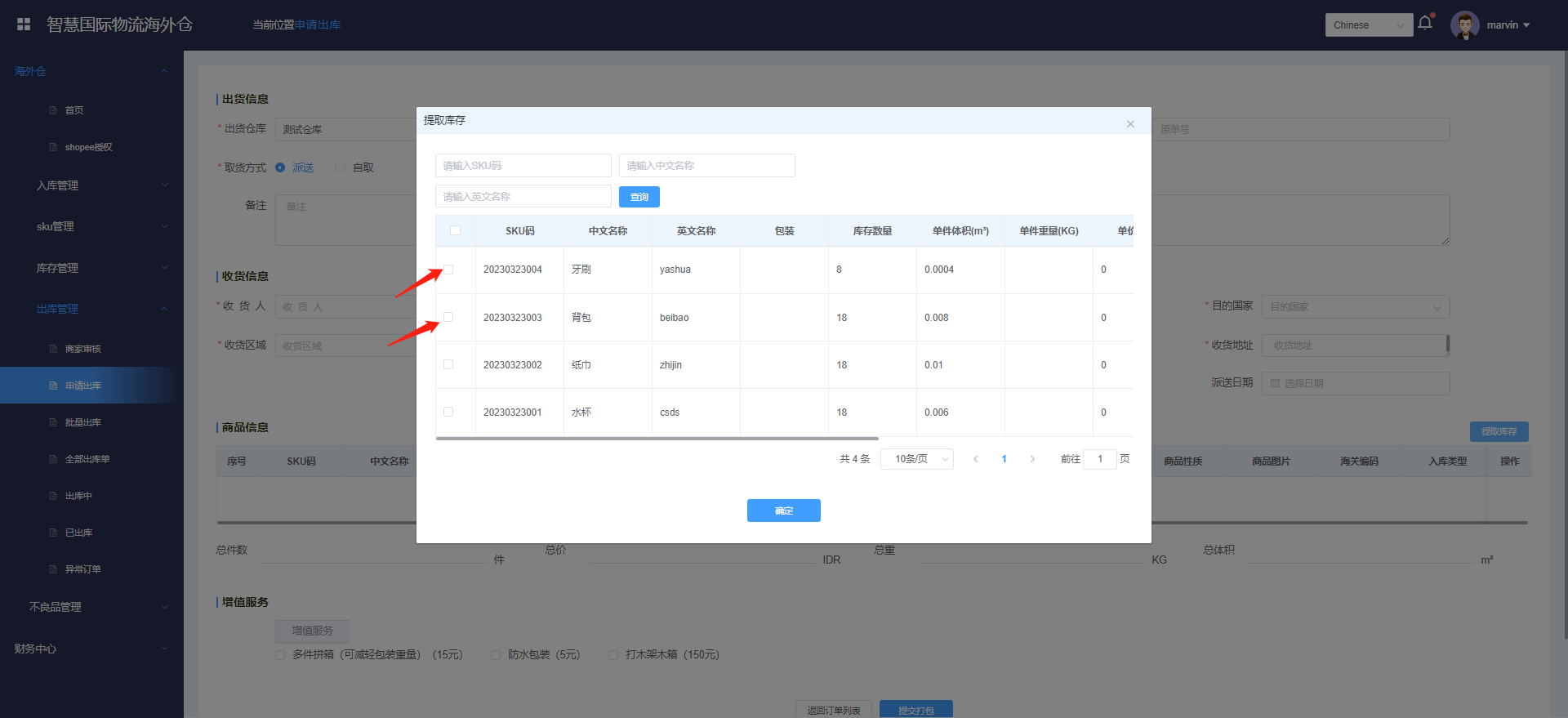This screenshot has width=1568, height=718.
Task: Click the notification bell icon
Action: pyautogui.click(x=1425, y=23)
